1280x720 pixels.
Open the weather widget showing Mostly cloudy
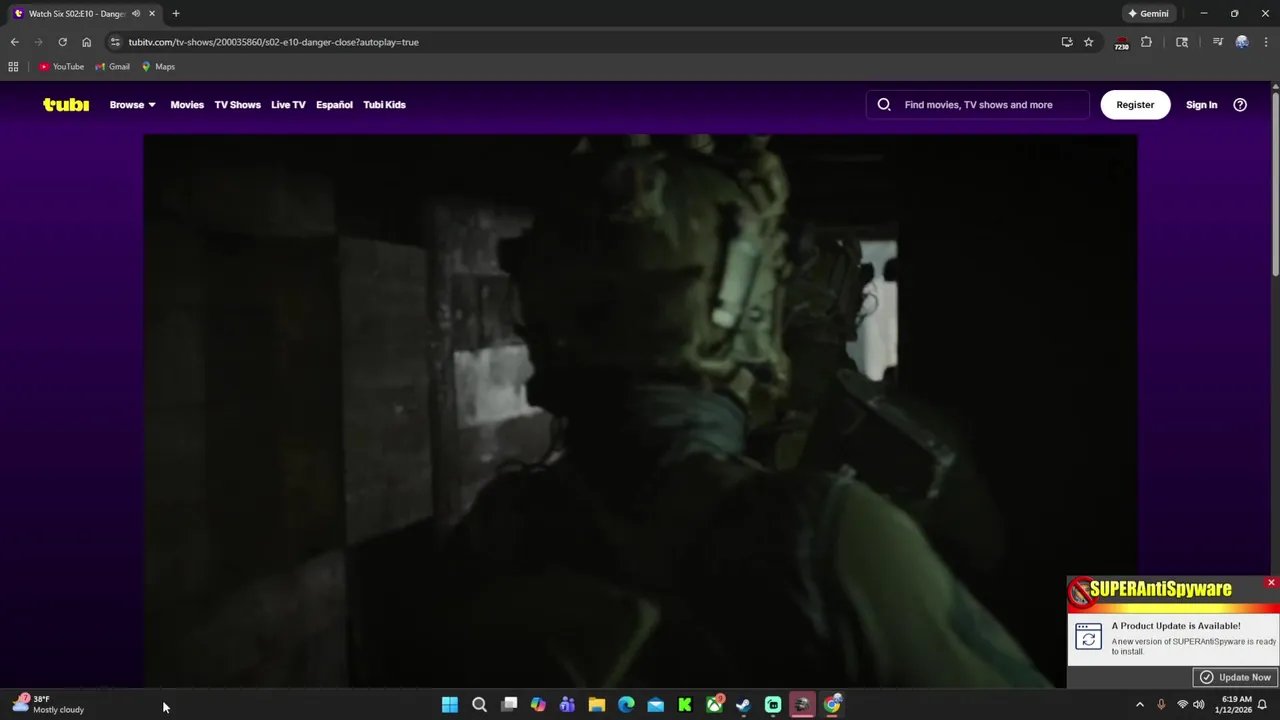point(47,704)
